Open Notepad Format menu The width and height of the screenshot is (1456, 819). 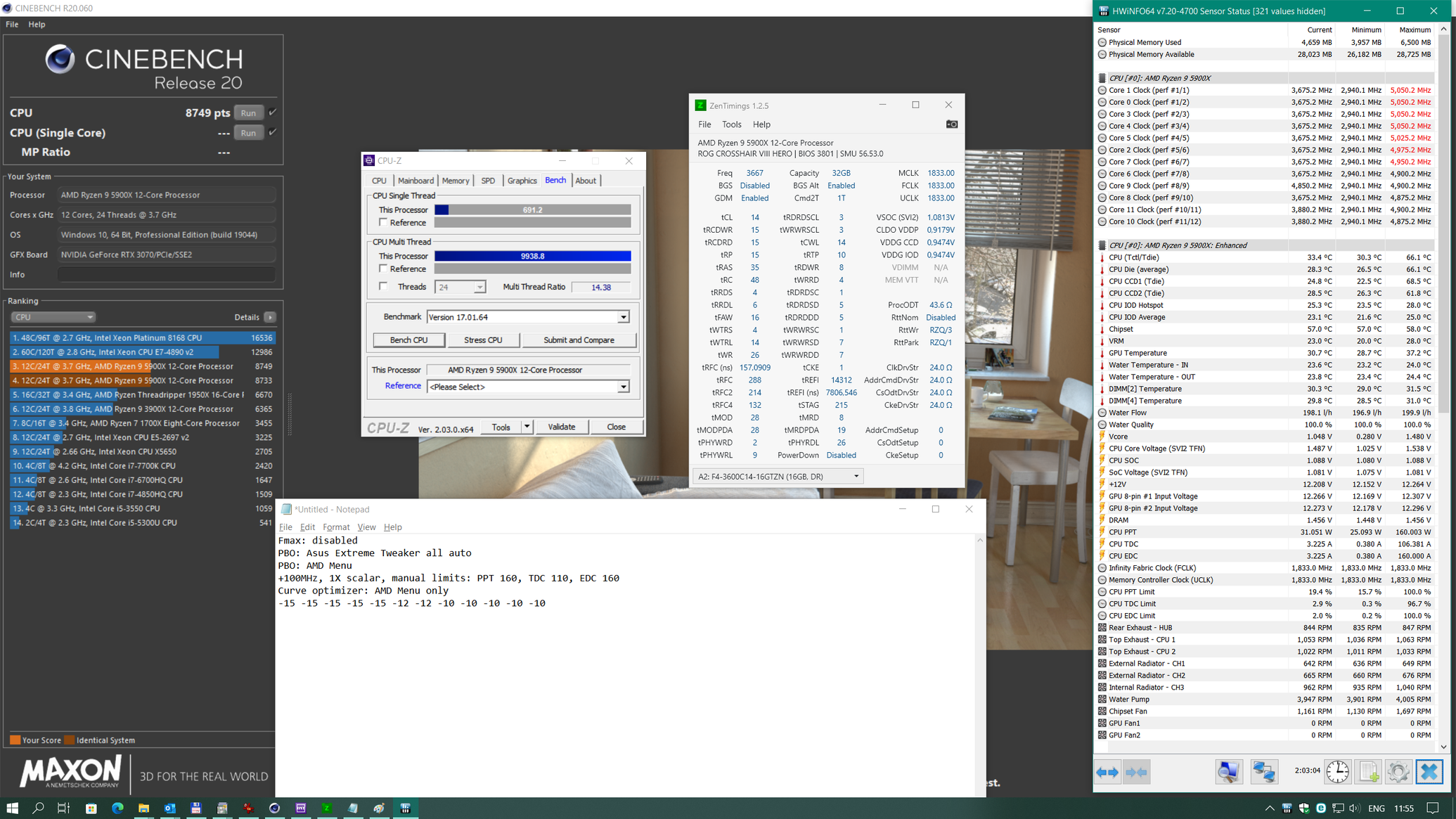[x=336, y=527]
